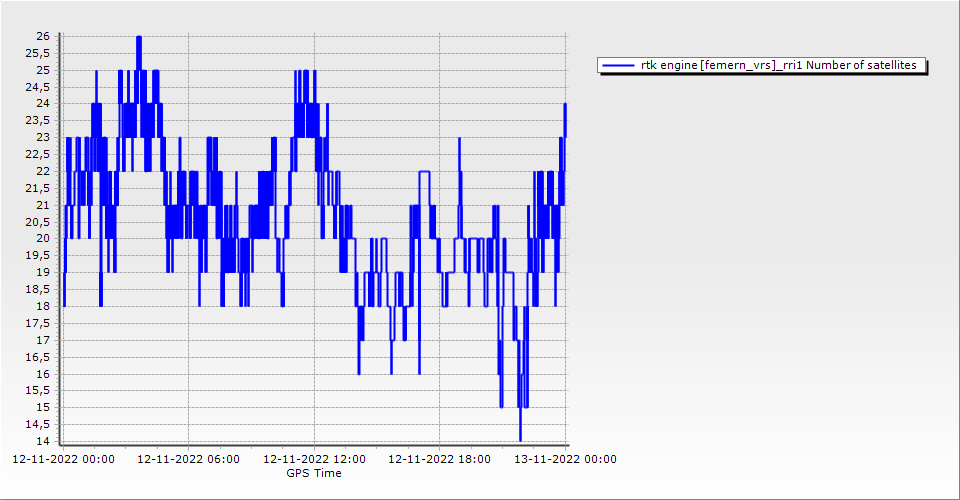960x500 pixels.
Task: Click the 'GPS Time' axis title
Action: tap(314, 473)
